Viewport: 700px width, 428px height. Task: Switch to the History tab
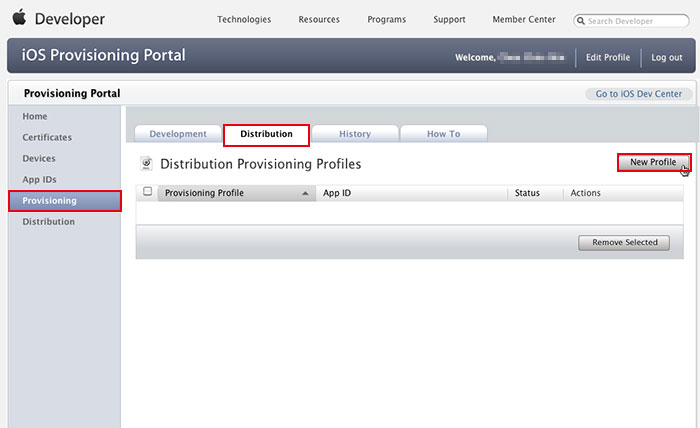click(x=355, y=134)
